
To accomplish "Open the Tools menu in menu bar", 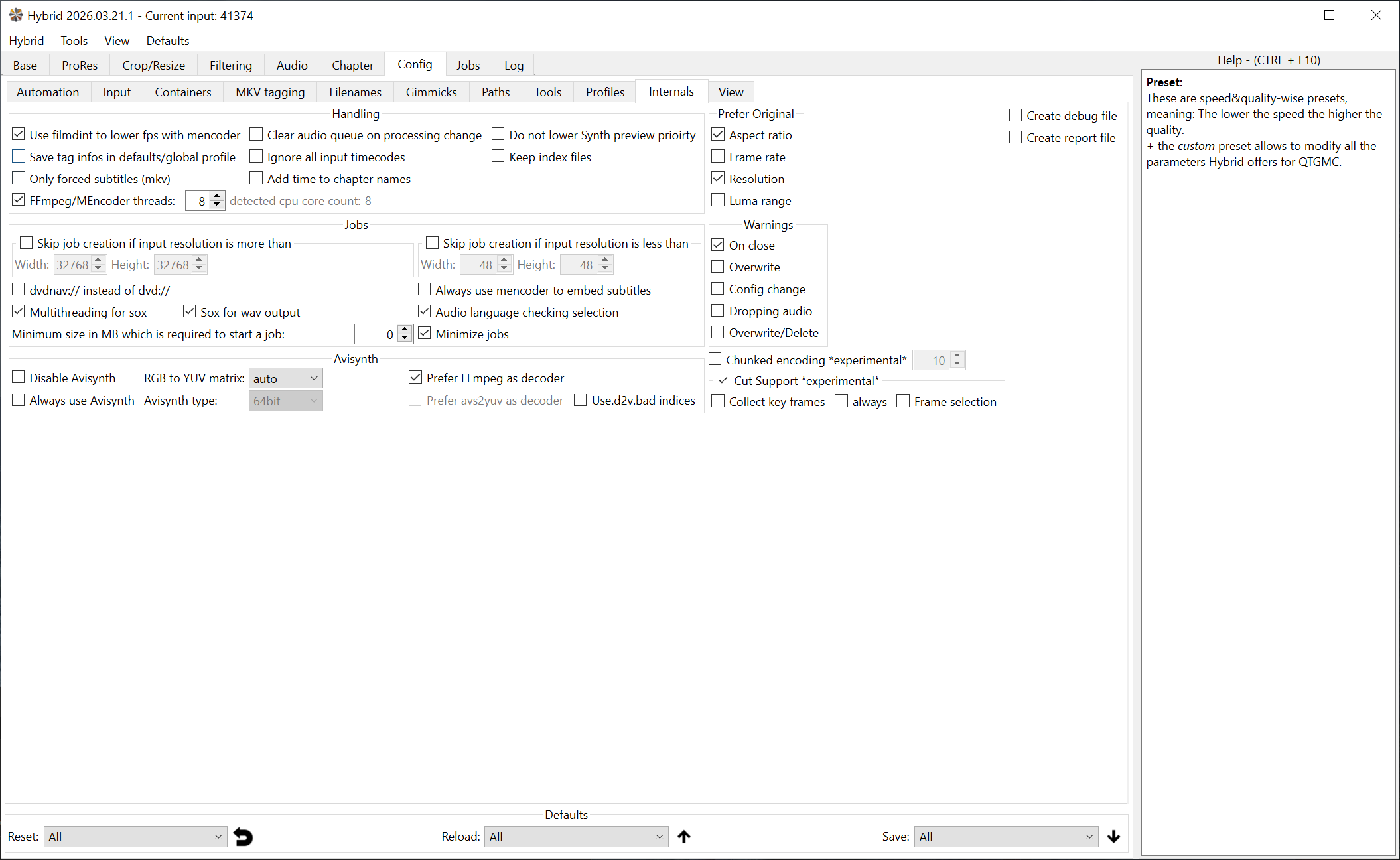I will point(74,40).
